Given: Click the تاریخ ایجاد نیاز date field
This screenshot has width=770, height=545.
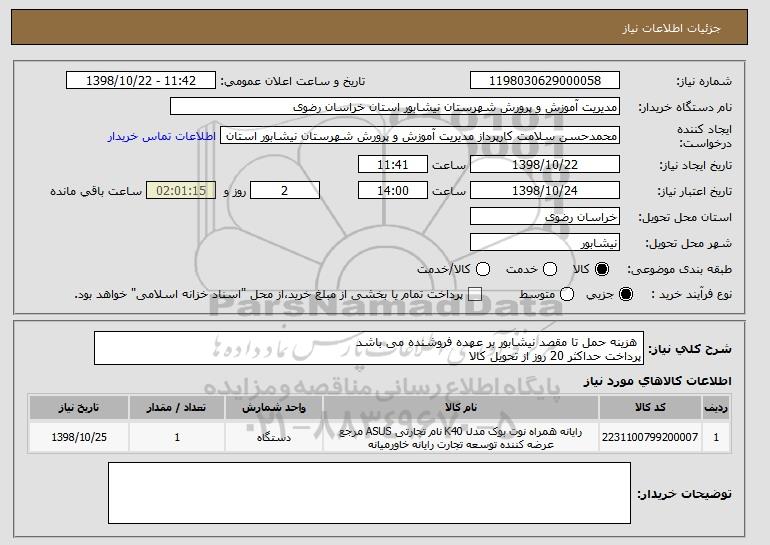Looking at the screenshot, I should [x=545, y=164].
